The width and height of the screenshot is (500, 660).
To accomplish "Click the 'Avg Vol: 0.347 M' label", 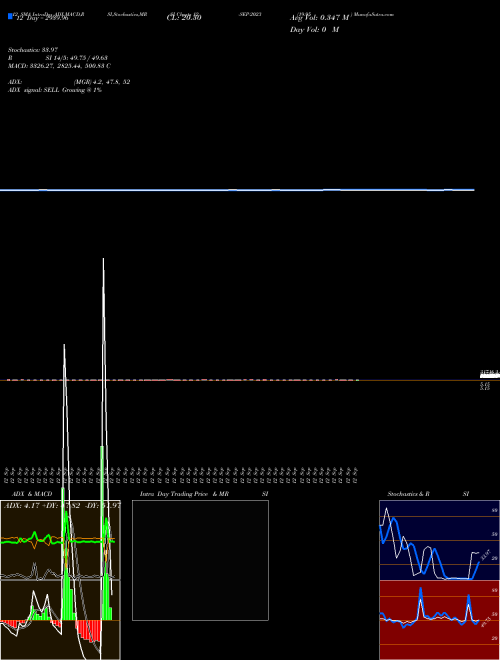I will pyautogui.click(x=319, y=18).
